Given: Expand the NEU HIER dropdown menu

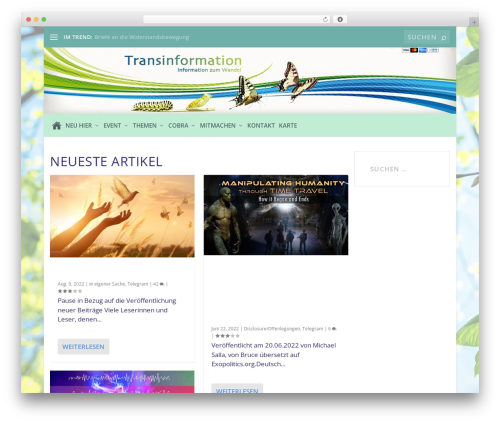Looking at the screenshot, I should (x=82, y=126).
